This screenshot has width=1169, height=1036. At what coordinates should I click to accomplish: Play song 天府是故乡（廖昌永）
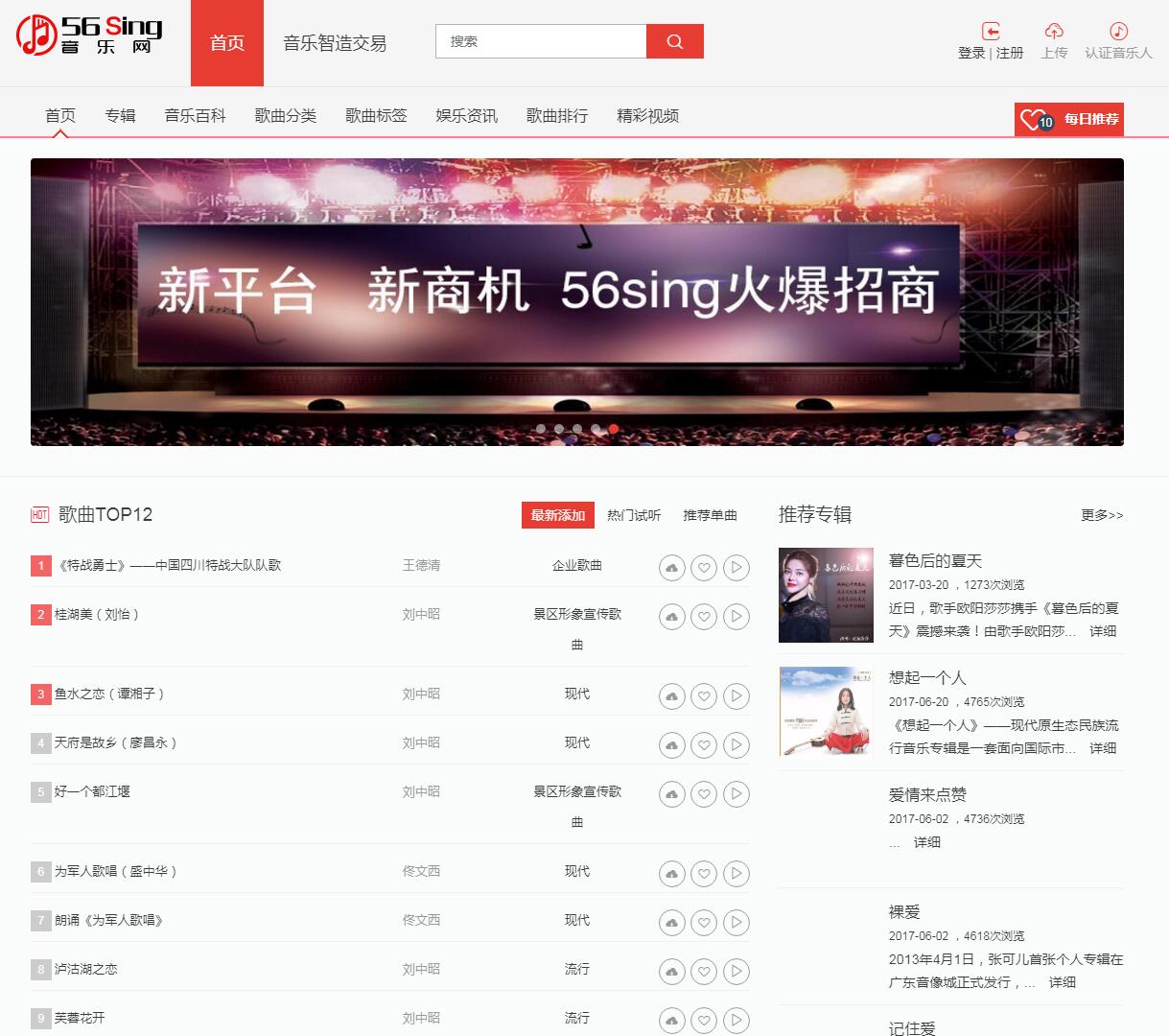click(736, 745)
